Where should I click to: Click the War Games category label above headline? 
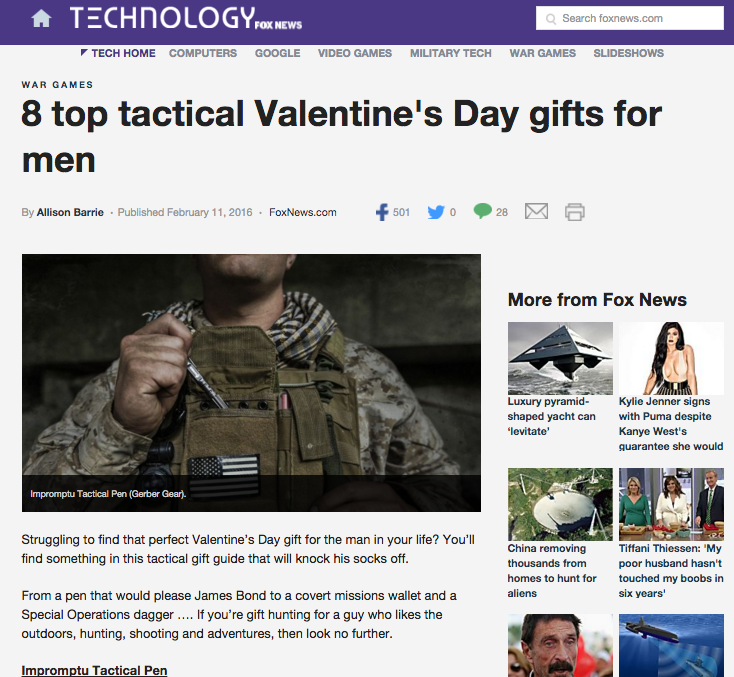(x=57, y=85)
